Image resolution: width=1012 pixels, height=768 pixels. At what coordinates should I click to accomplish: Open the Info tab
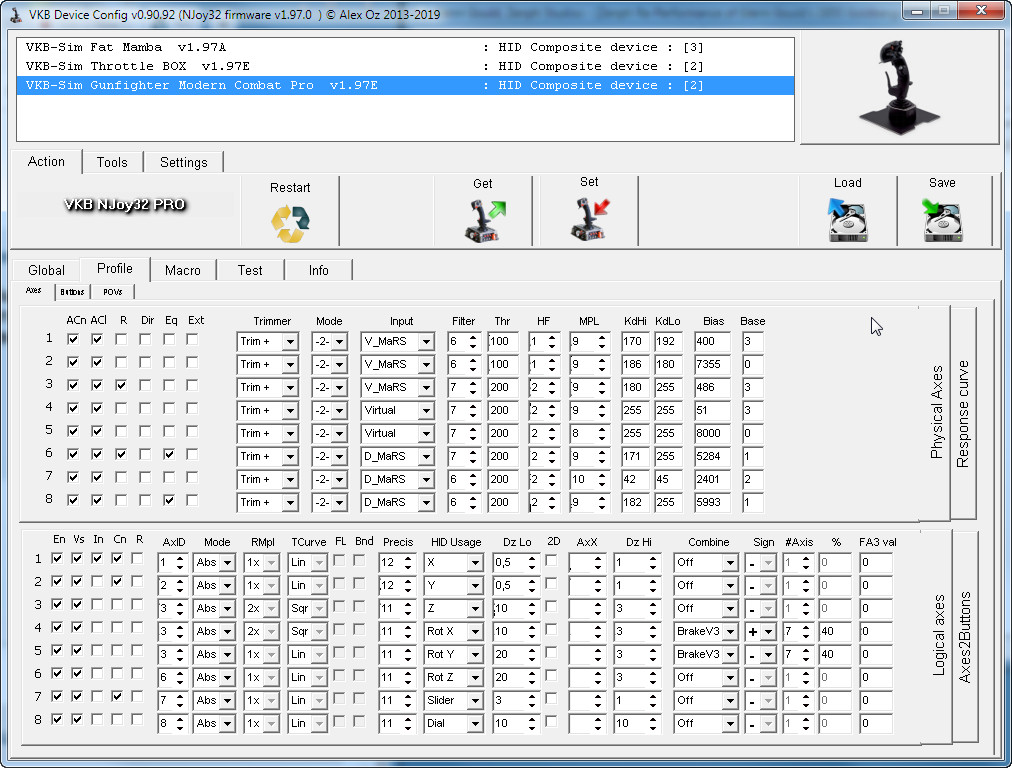pos(318,270)
